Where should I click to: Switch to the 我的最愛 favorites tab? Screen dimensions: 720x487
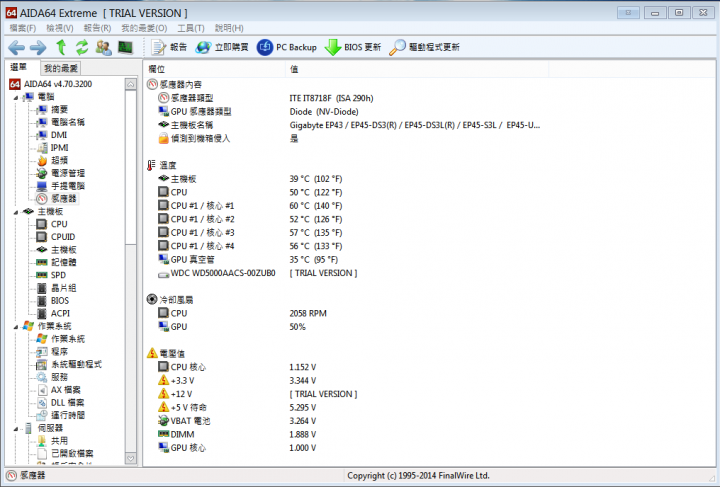[x=61, y=68]
